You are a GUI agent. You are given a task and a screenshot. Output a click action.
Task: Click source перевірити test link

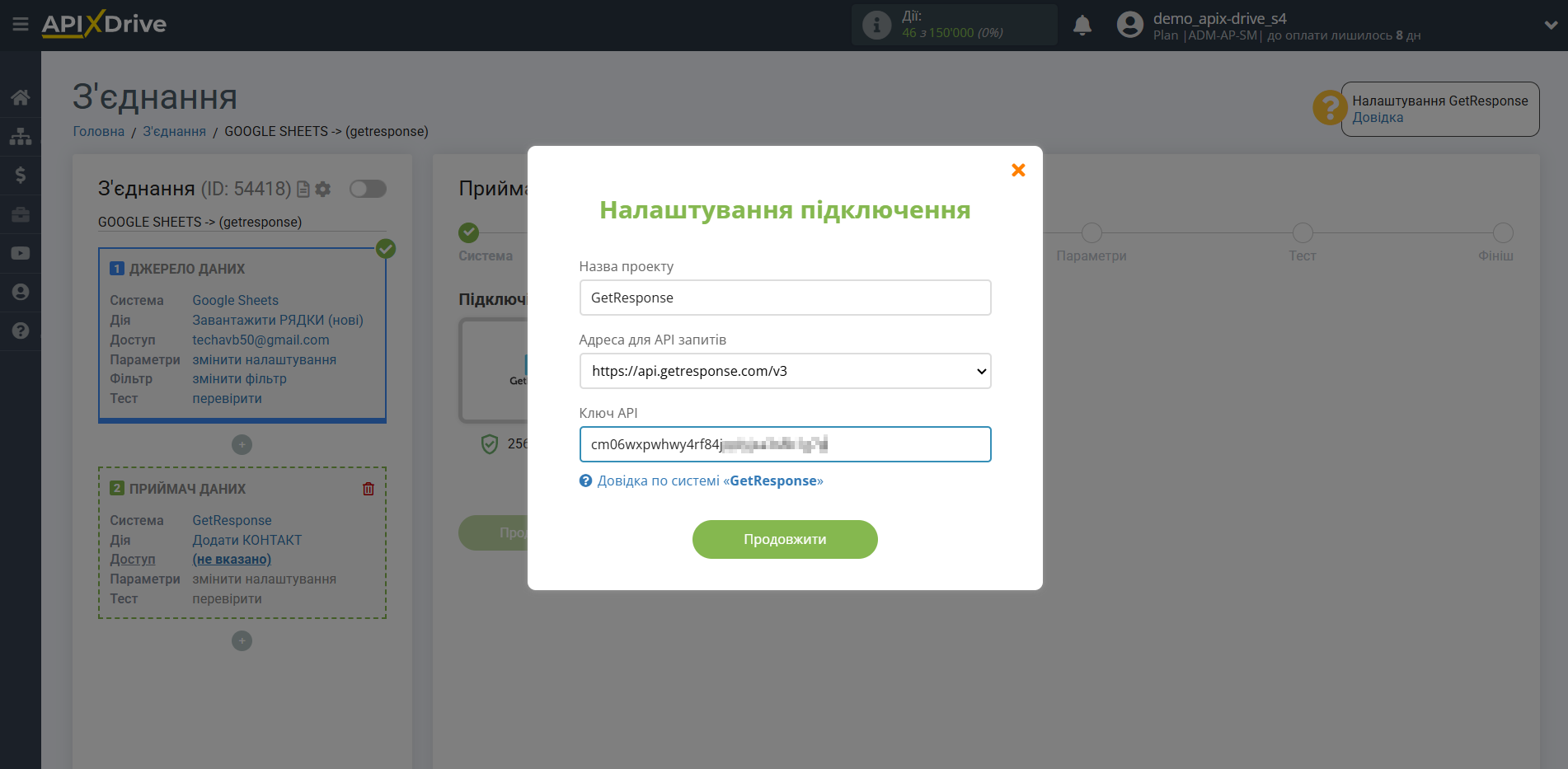[x=228, y=398]
